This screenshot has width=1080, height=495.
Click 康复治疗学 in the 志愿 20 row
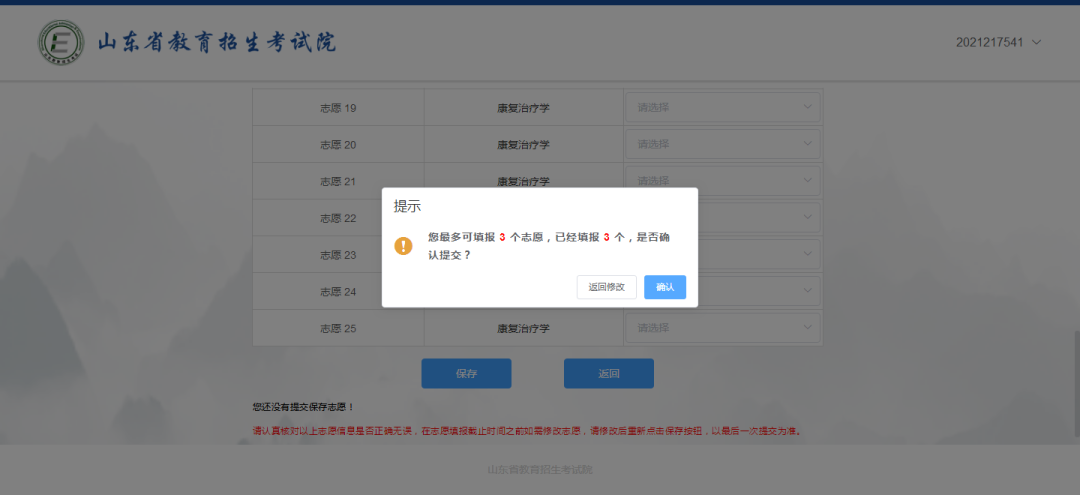click(523, 145)
